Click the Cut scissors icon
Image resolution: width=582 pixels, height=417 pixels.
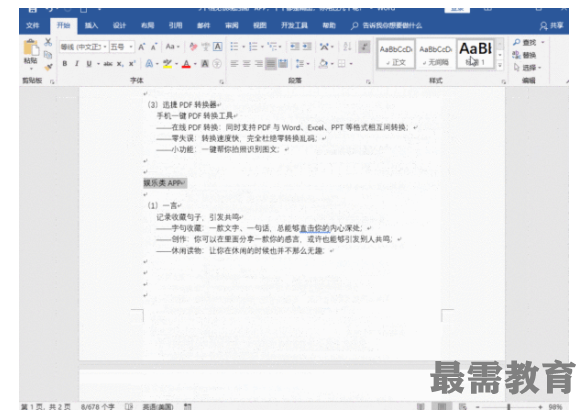(x=48, y=42)
